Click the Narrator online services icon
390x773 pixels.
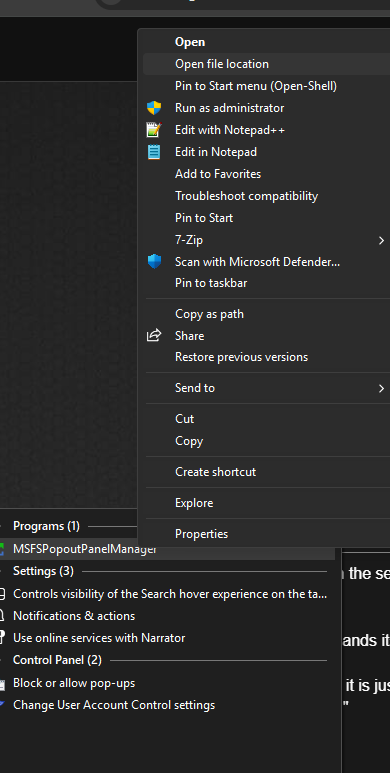[2, 638]
